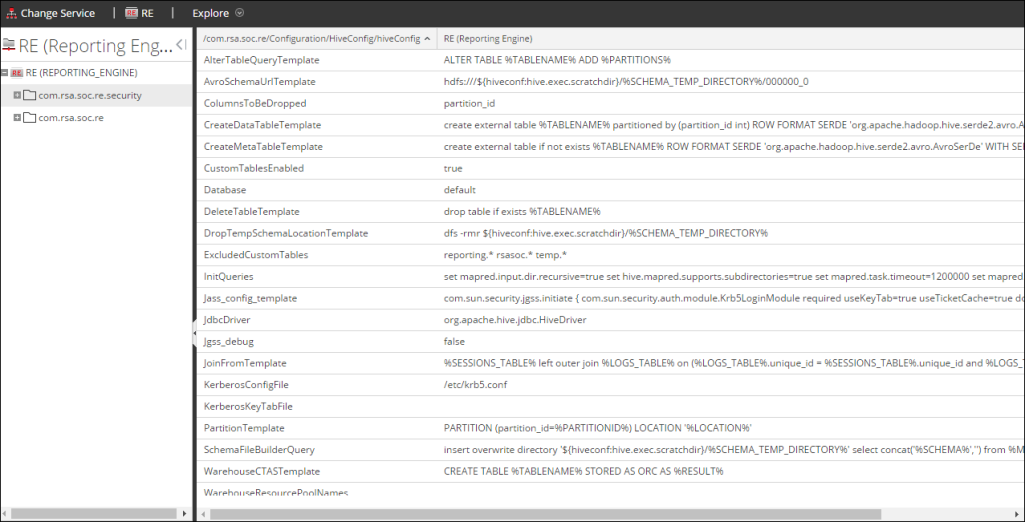Click the Jgss_debug false value
The width and height of the screenshot is (1025, 522).
click(454, 342)
